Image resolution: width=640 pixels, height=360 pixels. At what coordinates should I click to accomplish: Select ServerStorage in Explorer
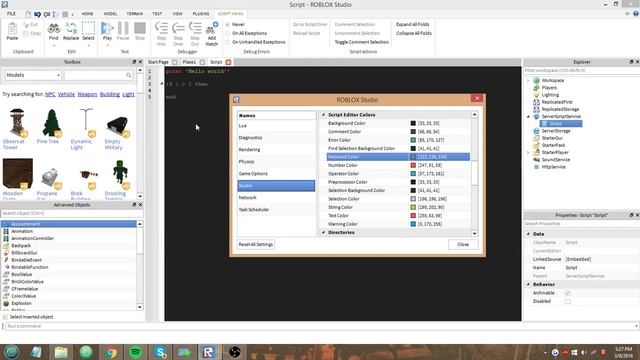point(556,131)
